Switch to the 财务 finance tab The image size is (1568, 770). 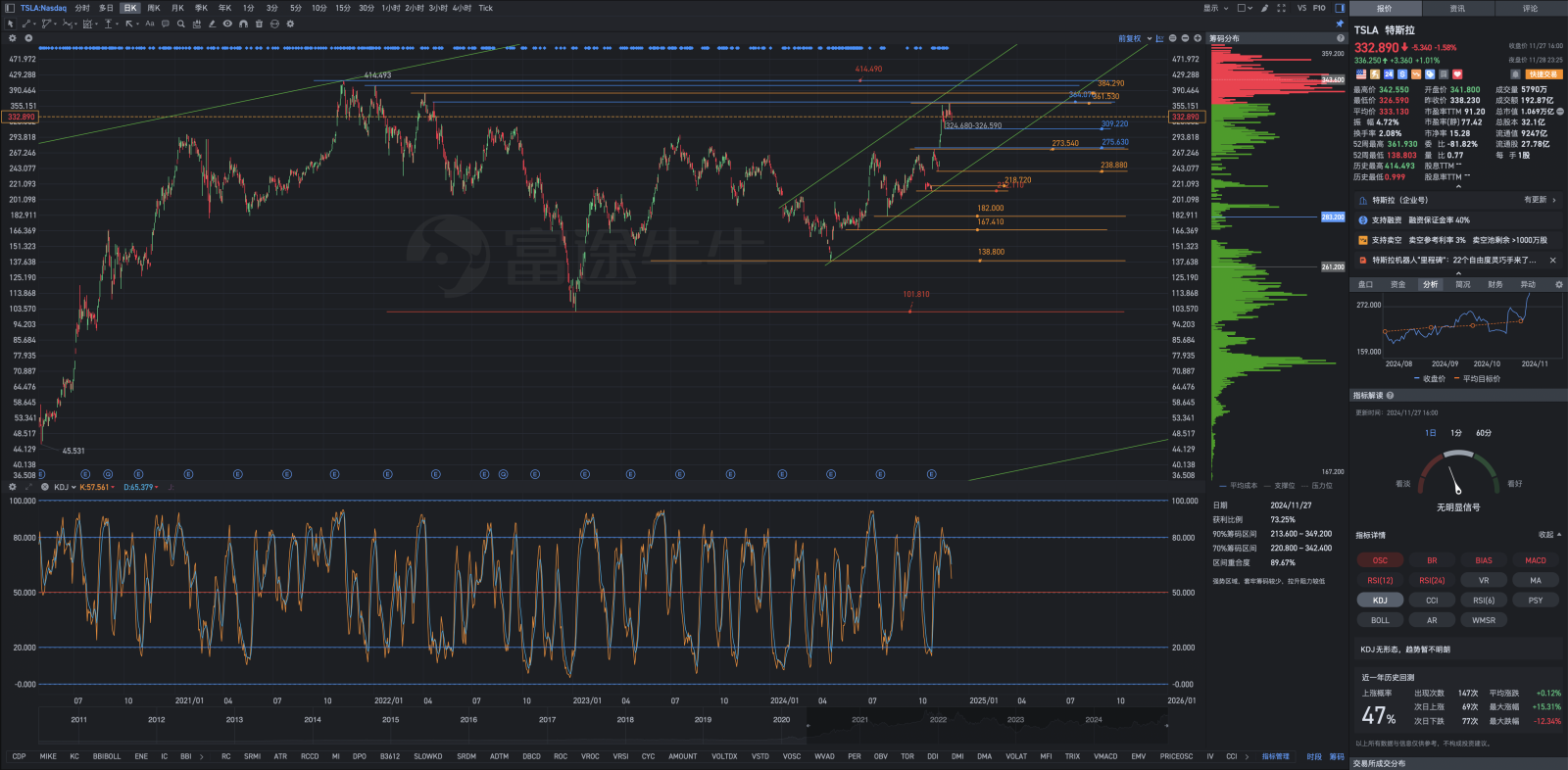(1494, 284)
